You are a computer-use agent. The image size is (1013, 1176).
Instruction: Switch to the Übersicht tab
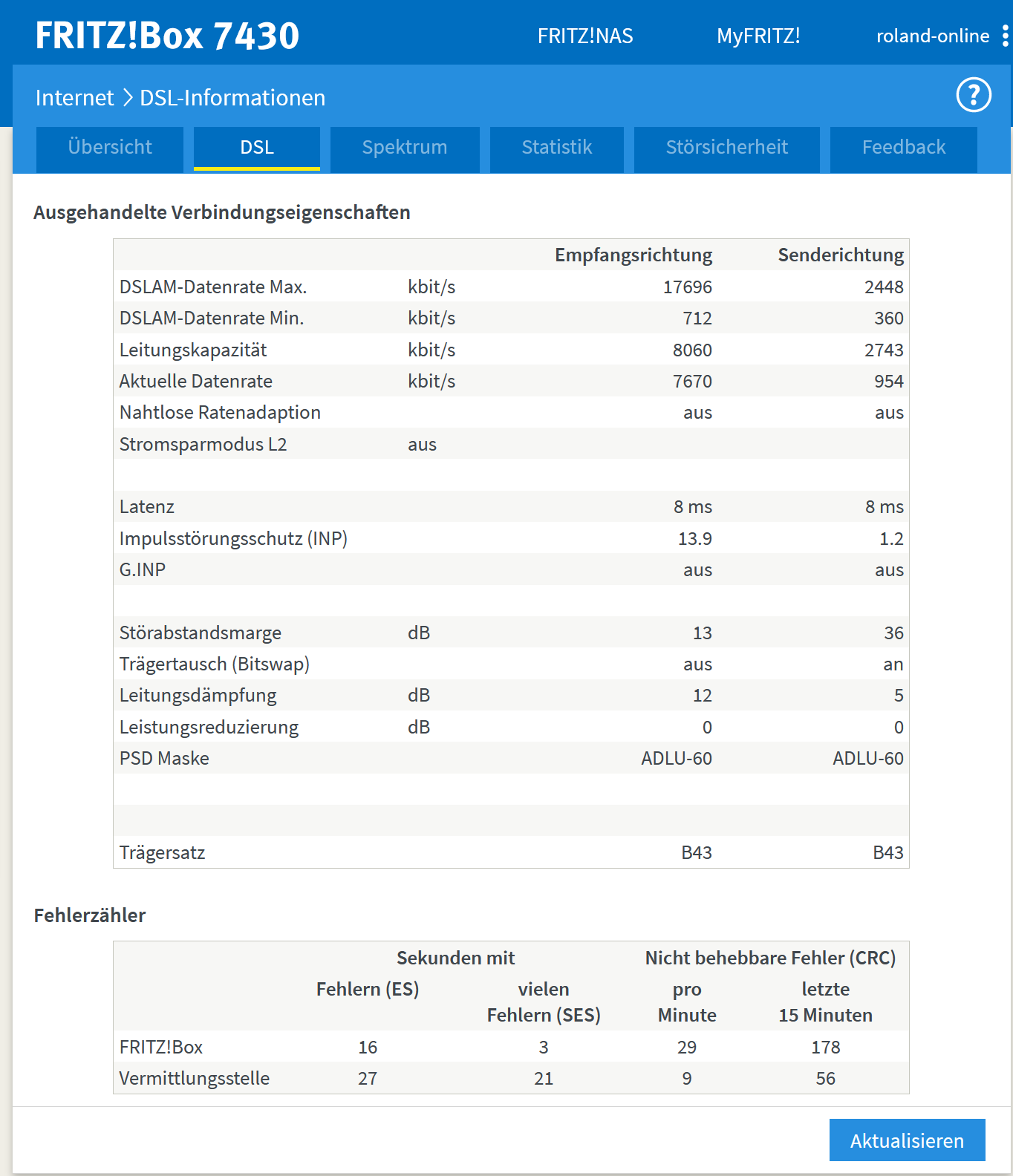[110, 148]
